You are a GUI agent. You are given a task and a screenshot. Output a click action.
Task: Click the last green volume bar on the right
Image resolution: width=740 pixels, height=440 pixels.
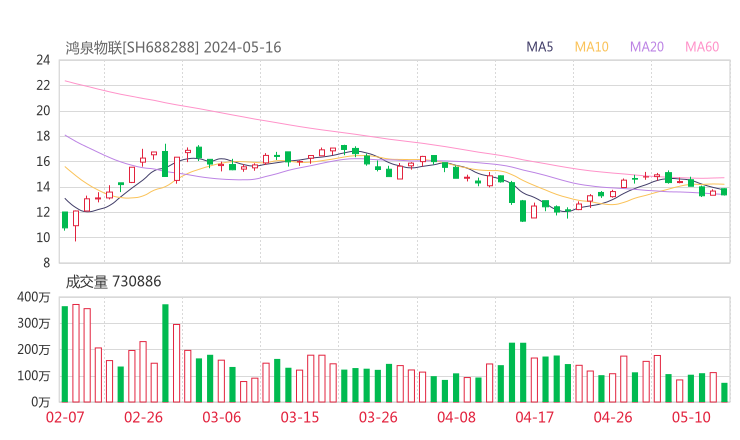click(724, 393)
